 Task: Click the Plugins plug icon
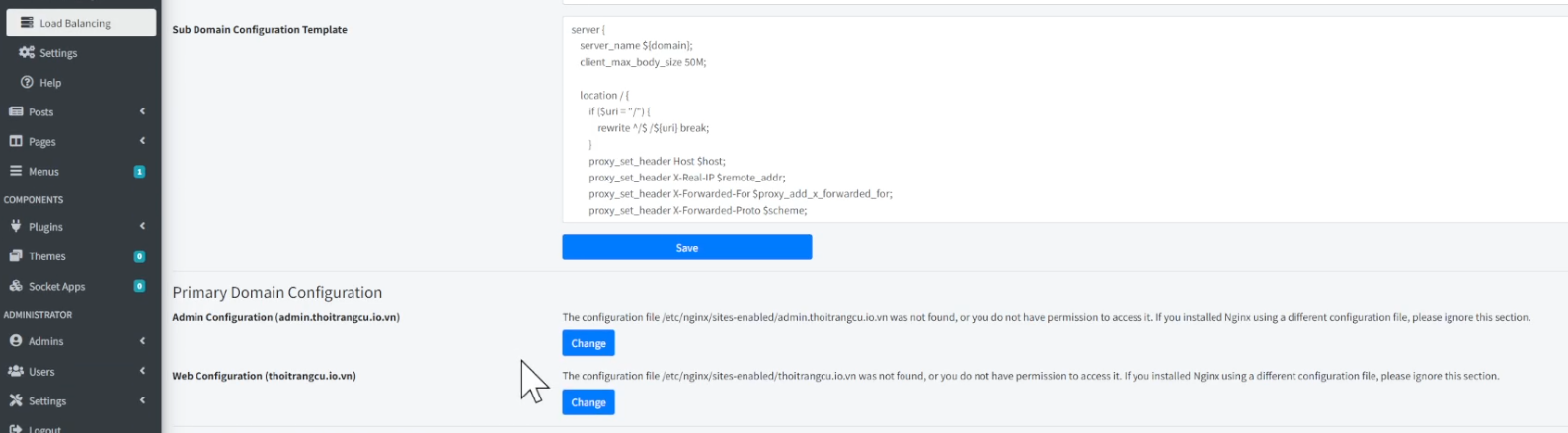click(x=16, y=227)
